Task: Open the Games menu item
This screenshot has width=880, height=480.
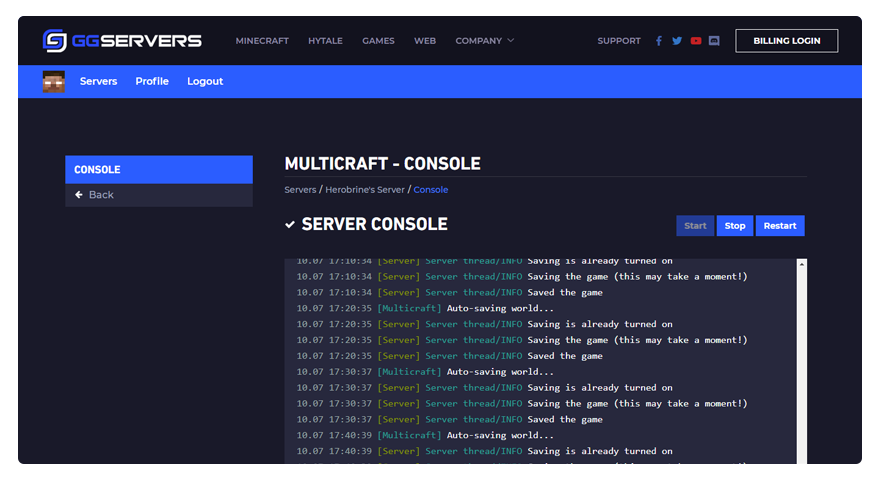Action: tap(378, 40)
